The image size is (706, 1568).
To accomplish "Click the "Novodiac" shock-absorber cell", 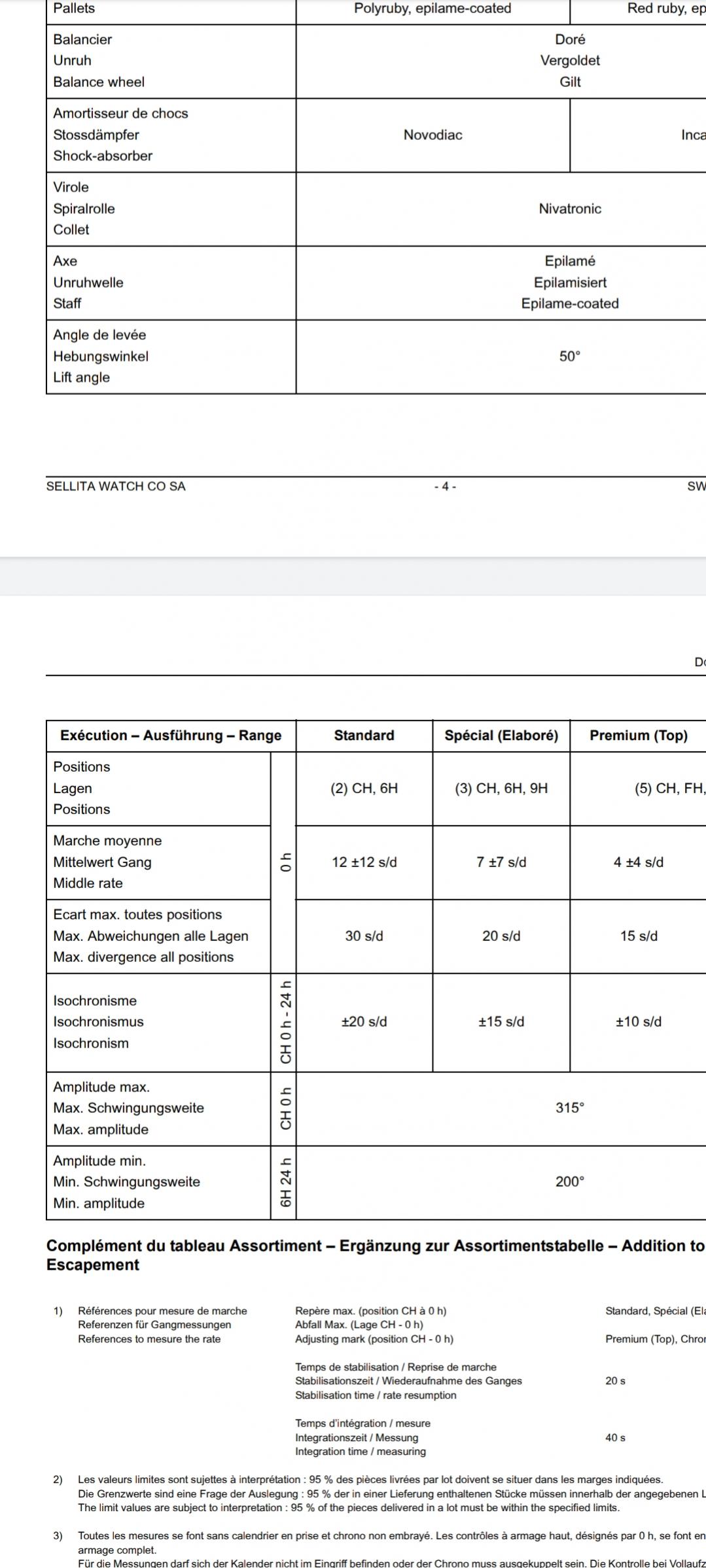I will pos(432,135).
